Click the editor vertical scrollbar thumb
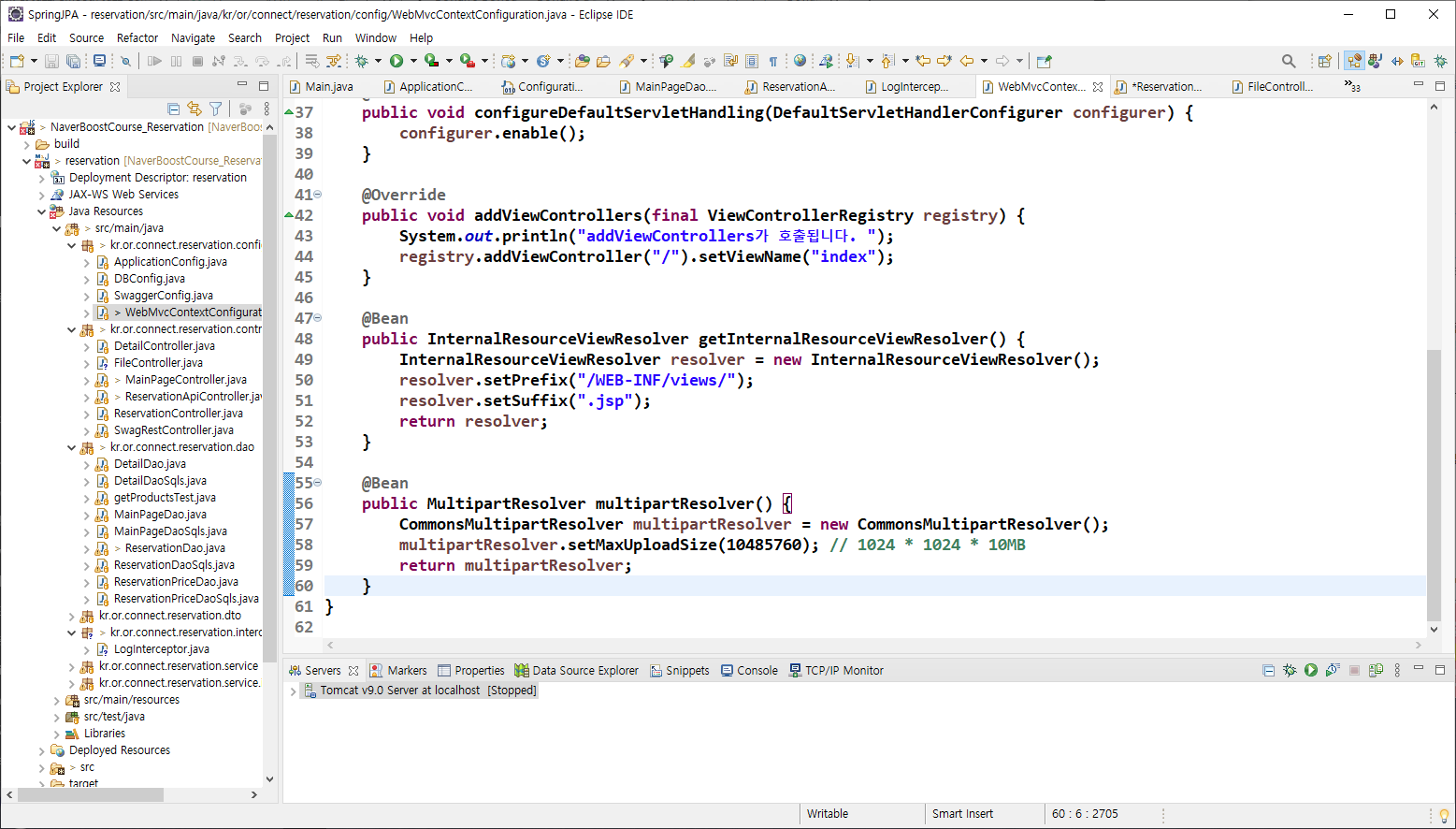Screen dimensions: 1456x829 [1434, 483]
